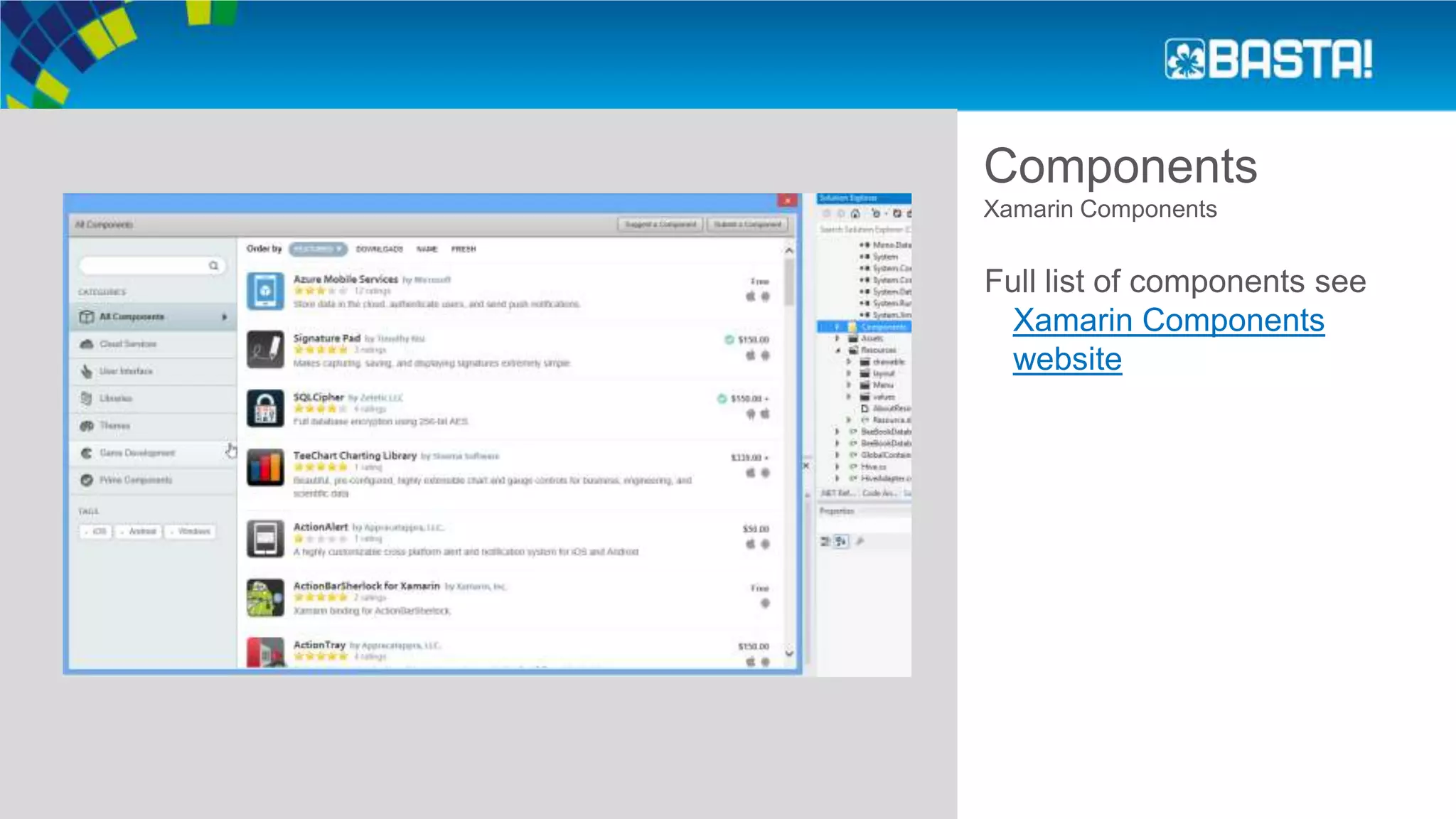Expand the HiveAdapter file node
1456x819 pixels.
coord(837,478)
